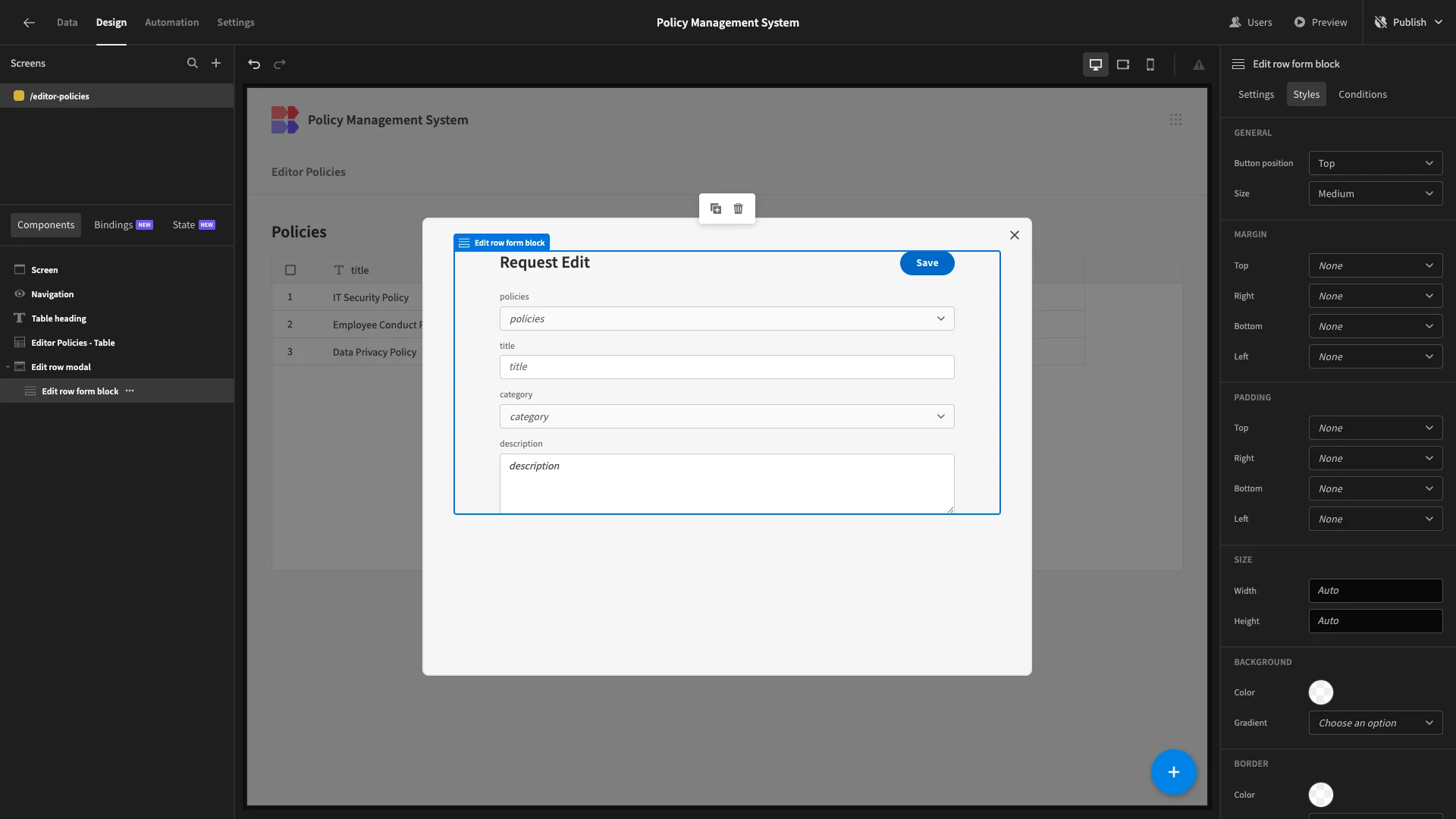
Task: Open the warnings triangle icon
Action: point(1199,64)
